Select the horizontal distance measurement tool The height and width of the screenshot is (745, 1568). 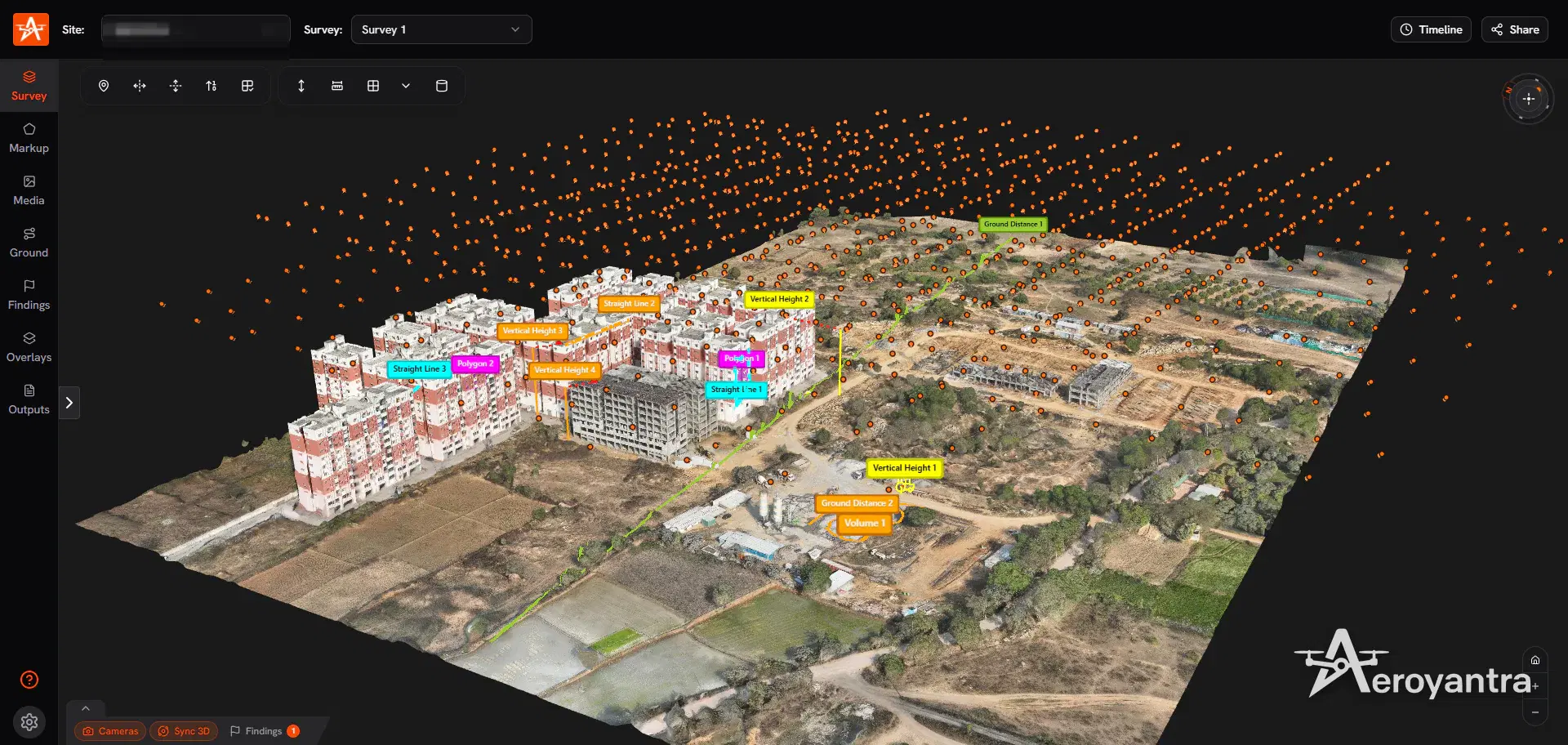pos(140,86)
